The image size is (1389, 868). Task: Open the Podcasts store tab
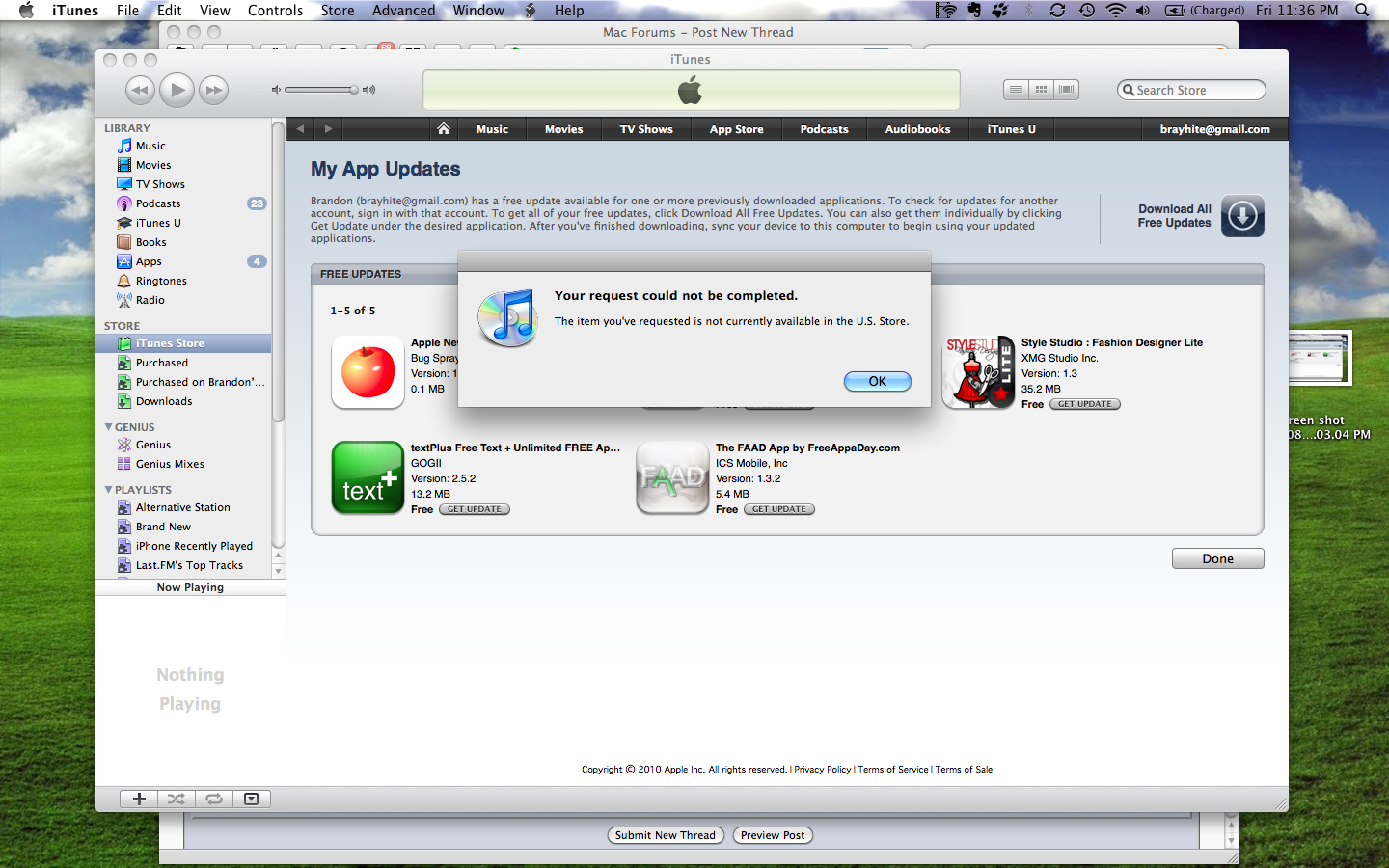pos(825,129)
